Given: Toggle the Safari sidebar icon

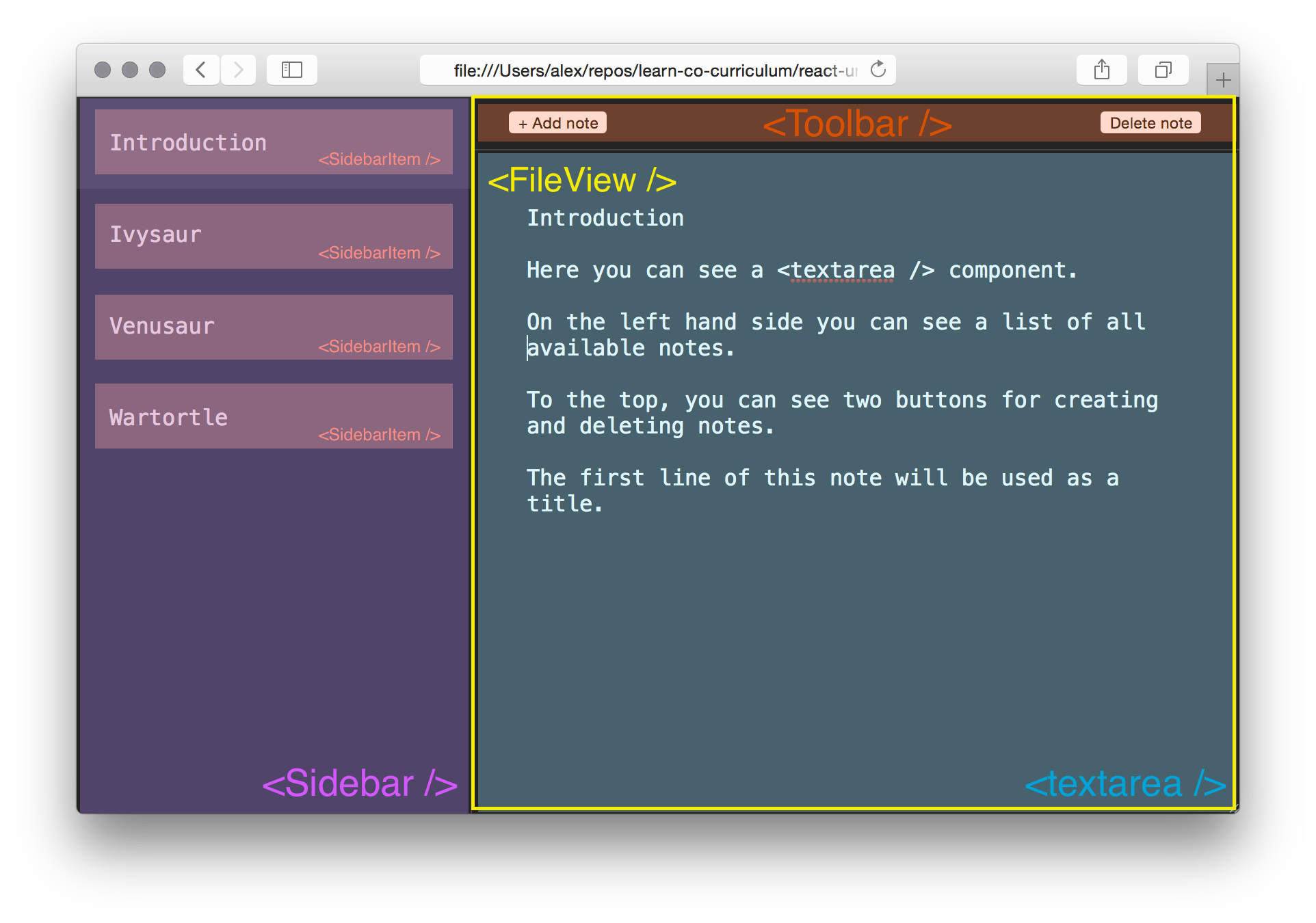Looking at the screenshot, I should click(292, 70).
